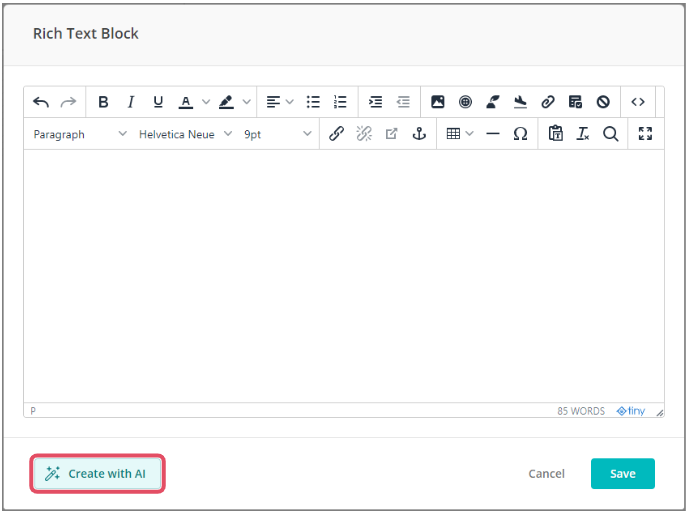Open the source code view
The width and height of the screenshot is (689, 512).
tap(638, 102)
